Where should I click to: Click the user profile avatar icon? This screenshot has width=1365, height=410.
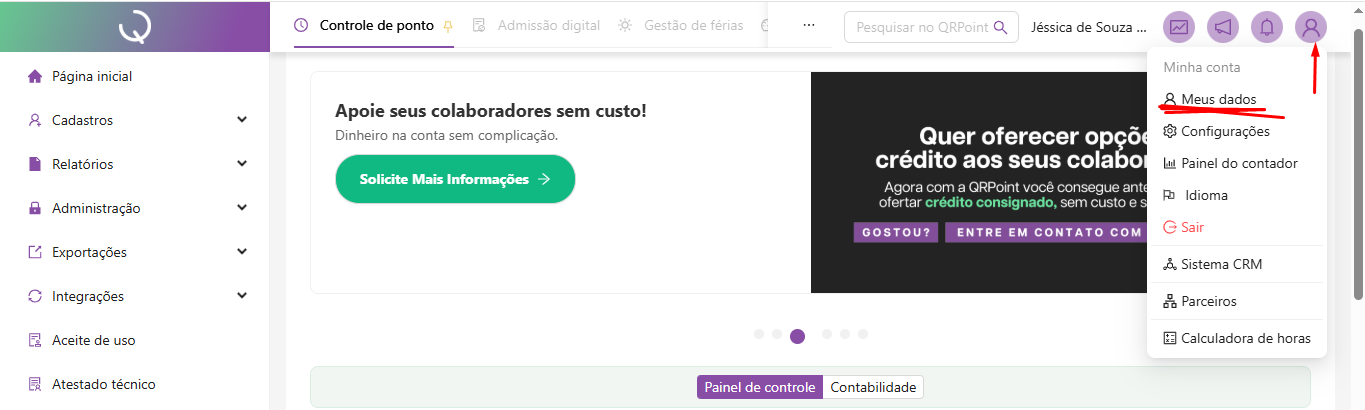[x=1310, y=27]
